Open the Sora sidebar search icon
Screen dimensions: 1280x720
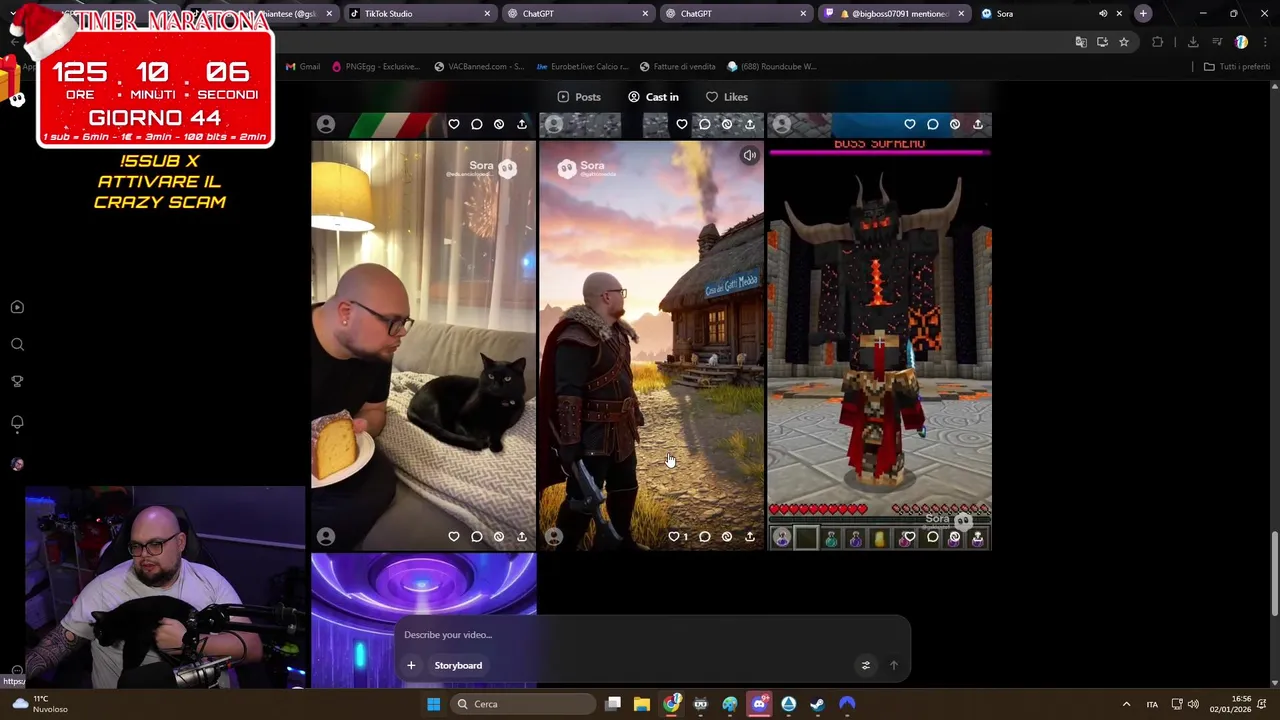click(x=17, y=345)
